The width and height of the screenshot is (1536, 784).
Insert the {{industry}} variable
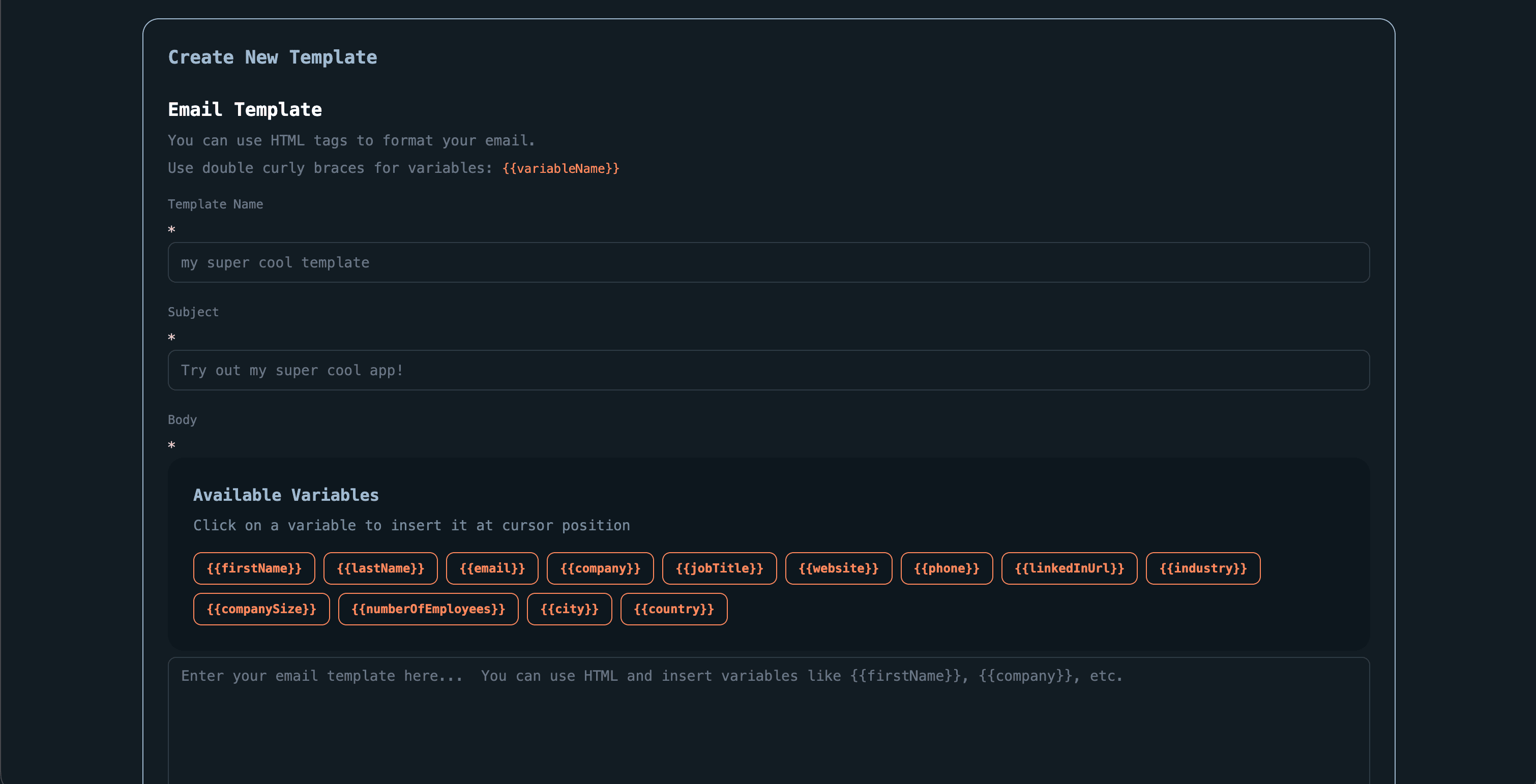coord(1203,568)
